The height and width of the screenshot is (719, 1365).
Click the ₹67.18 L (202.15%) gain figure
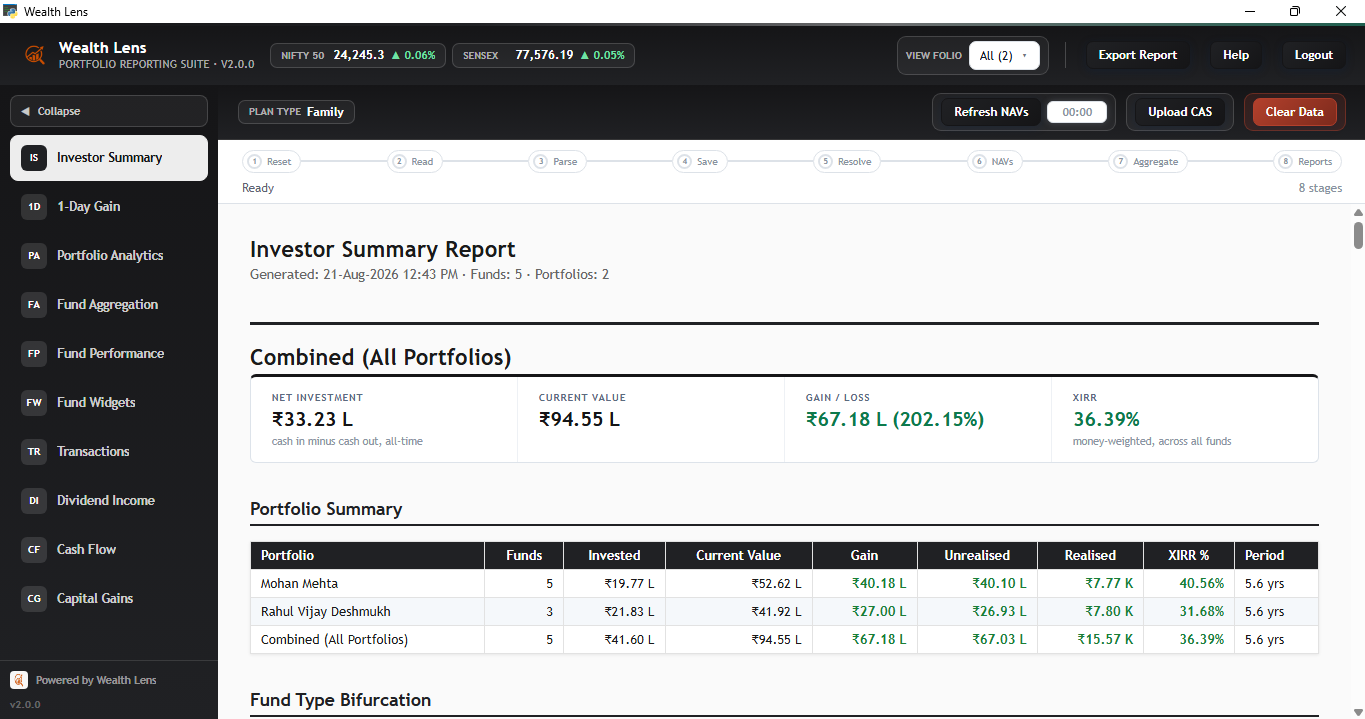click(895, 419)
